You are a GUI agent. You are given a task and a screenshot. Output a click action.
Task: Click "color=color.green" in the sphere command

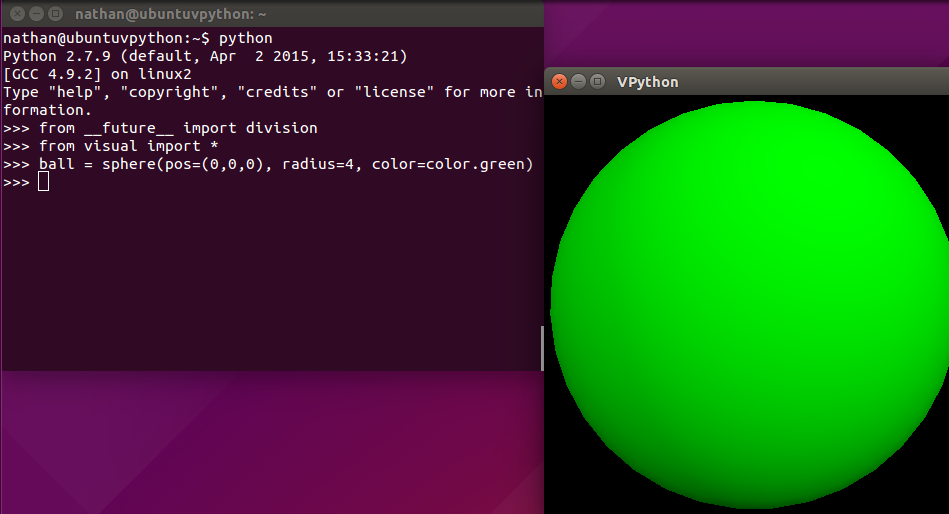[x=452, y=164]
